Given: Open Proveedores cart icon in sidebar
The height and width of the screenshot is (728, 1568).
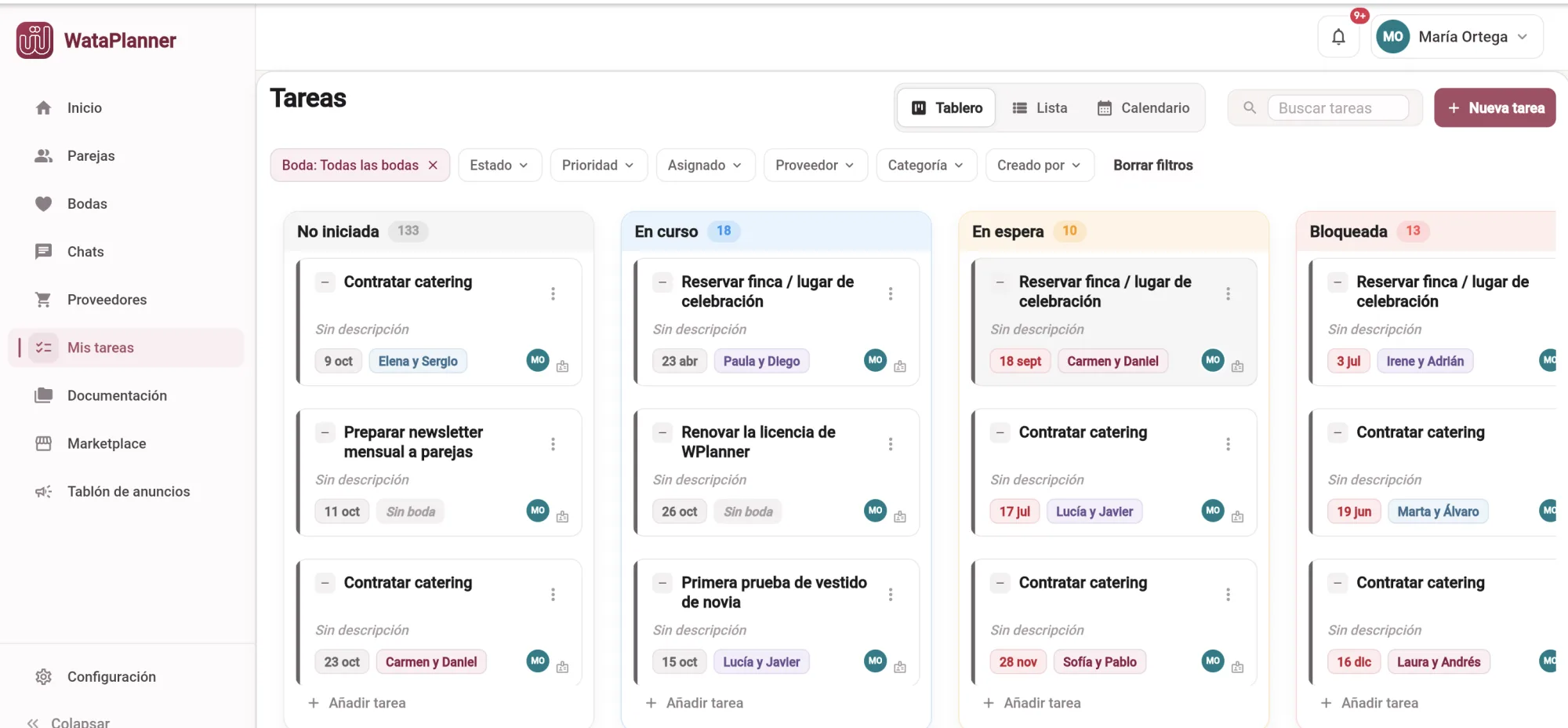Looking at the screenshot, I should click(44, 299).
